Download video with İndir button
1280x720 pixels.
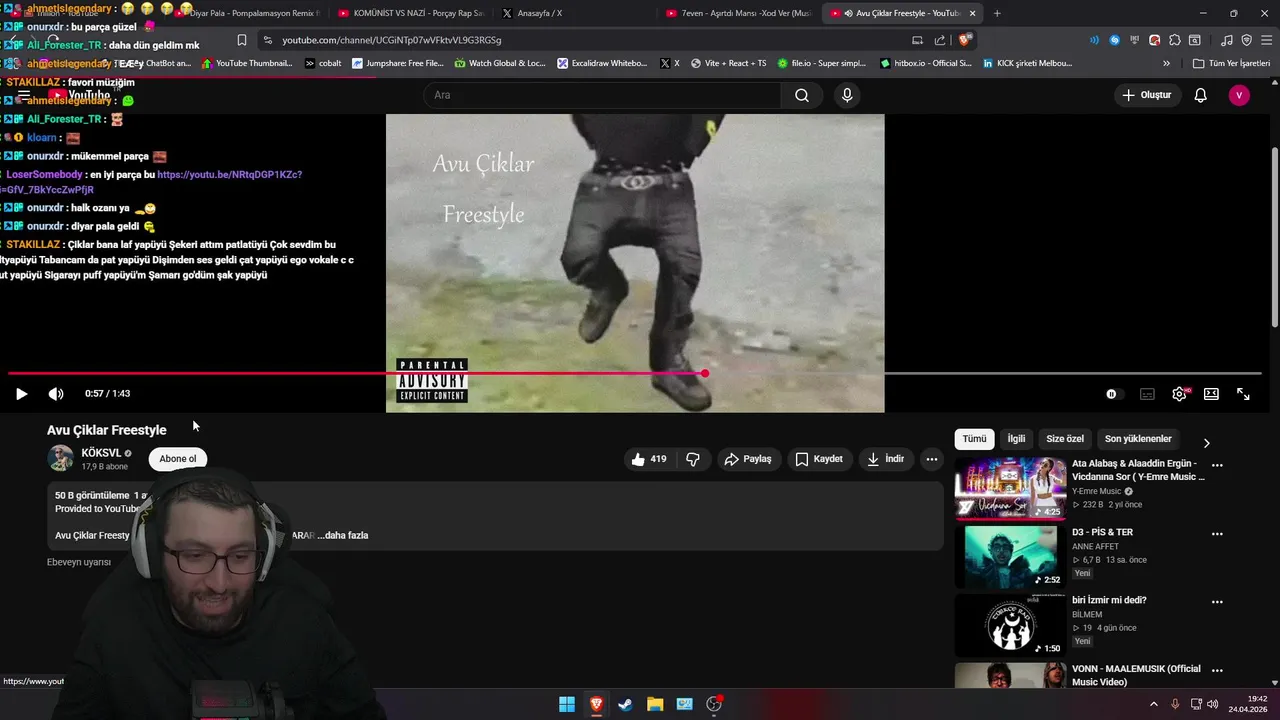click(x=885, y=459)
